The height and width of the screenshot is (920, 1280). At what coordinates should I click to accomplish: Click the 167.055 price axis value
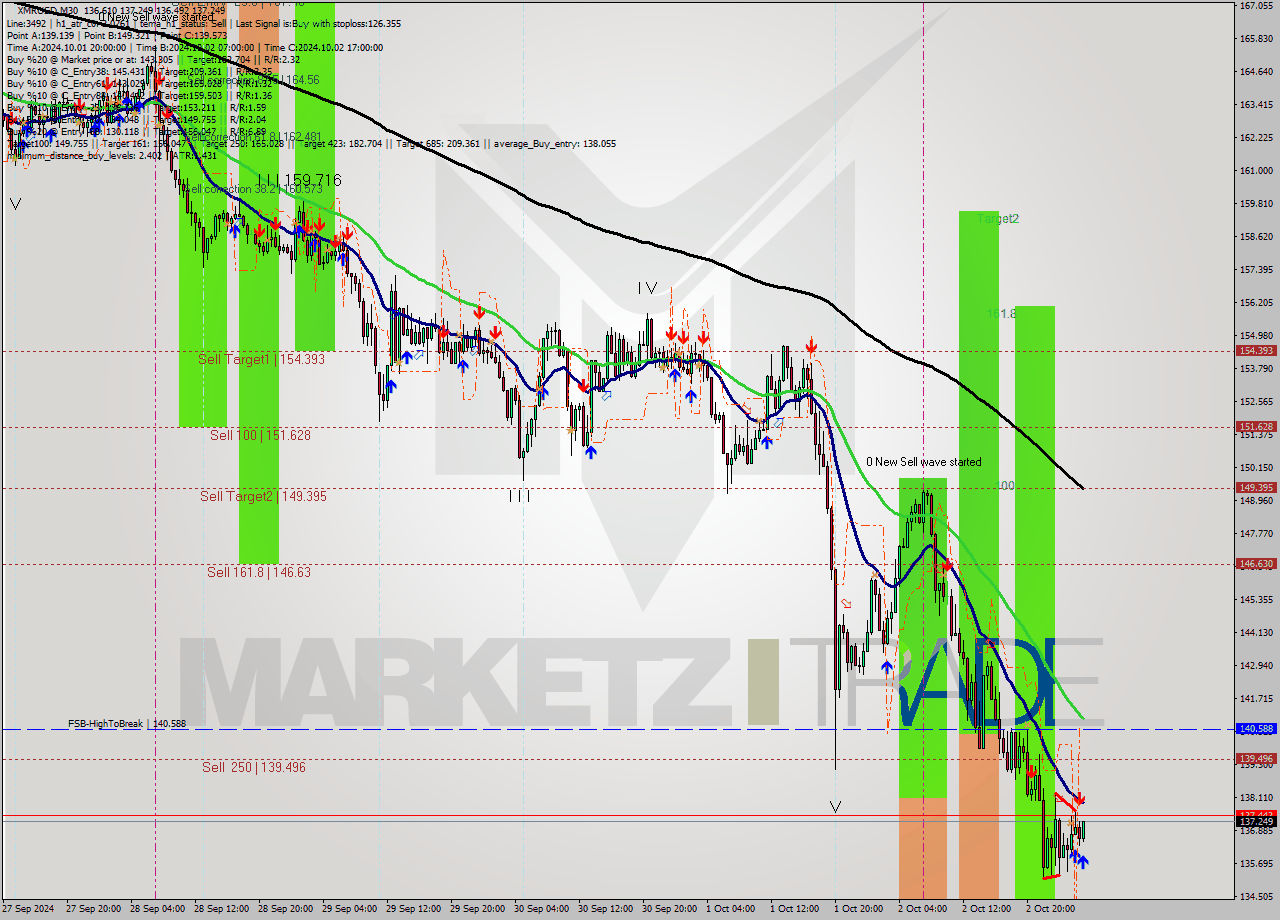tap(1256, 6)
